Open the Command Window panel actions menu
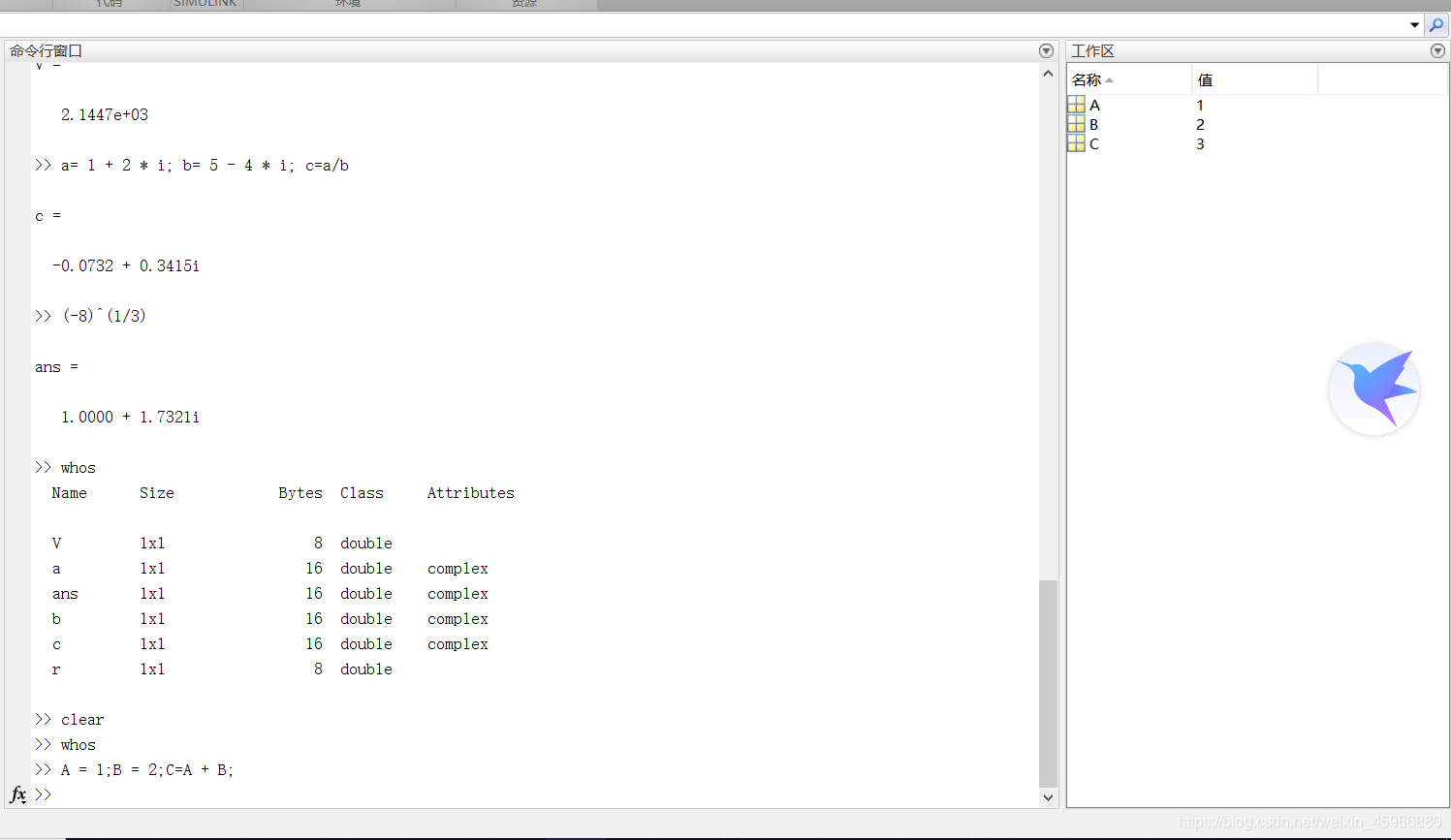Screen dimensions: 1451x840 pyautogui.click(x=1046, y=51)
